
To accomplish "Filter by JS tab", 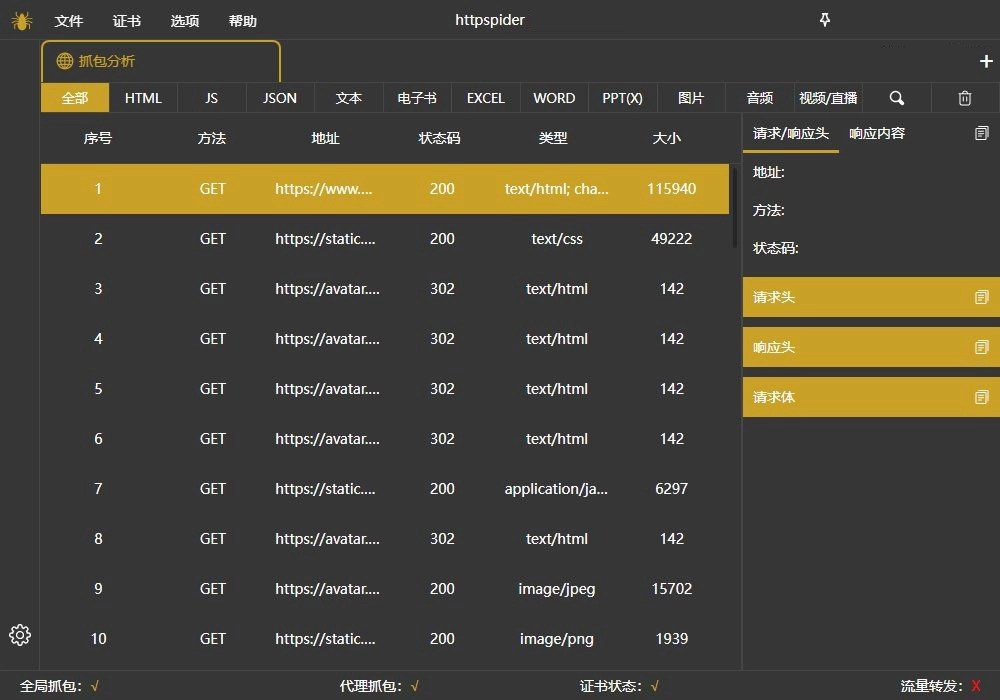I will click(x=212, y=98).
